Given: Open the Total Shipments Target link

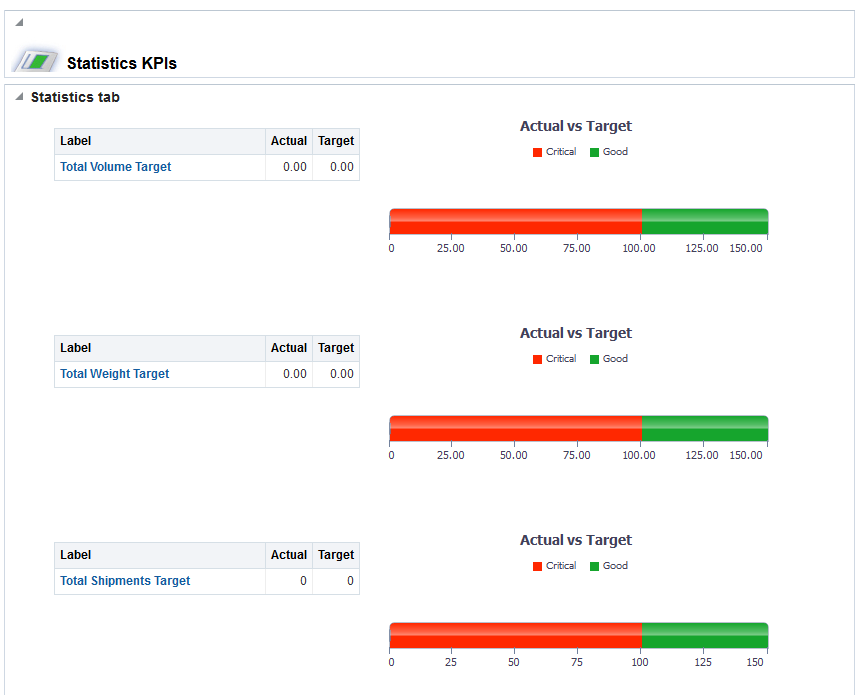Looking at the screenshot, I should [125, 581].
